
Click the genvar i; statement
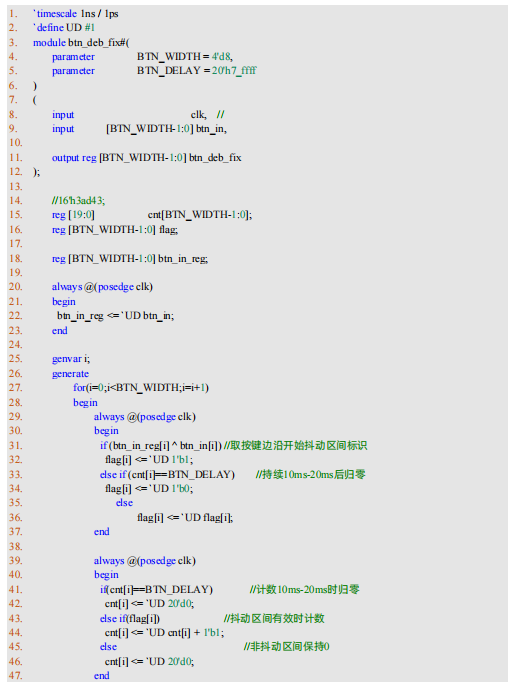pos(71,359)
